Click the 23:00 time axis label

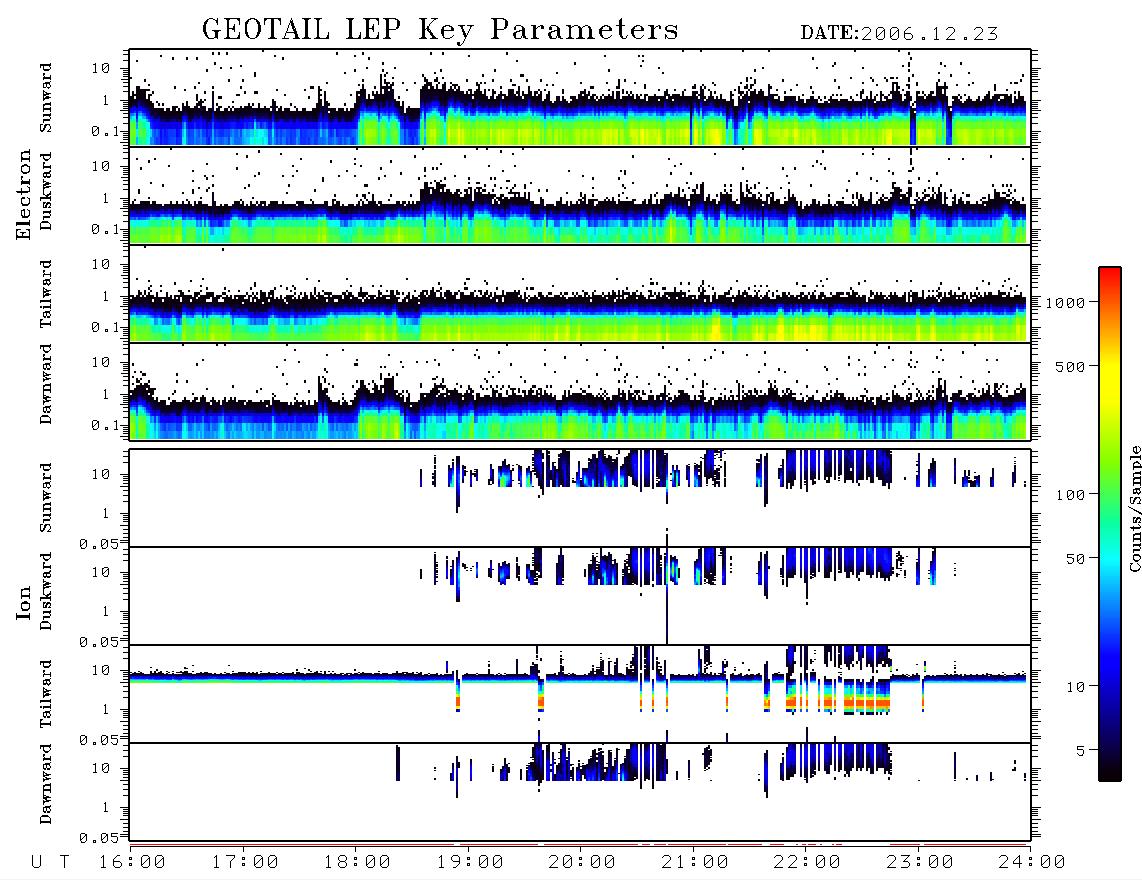921,862
